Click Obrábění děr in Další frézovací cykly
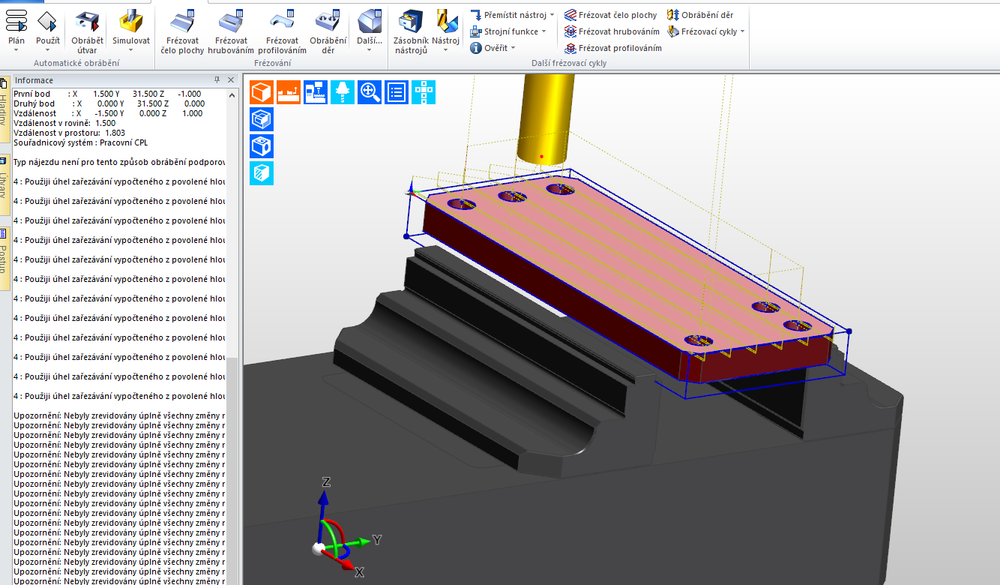Image resolution: width=1000 pixels, height=585 pixels. [x=707, y=15]
